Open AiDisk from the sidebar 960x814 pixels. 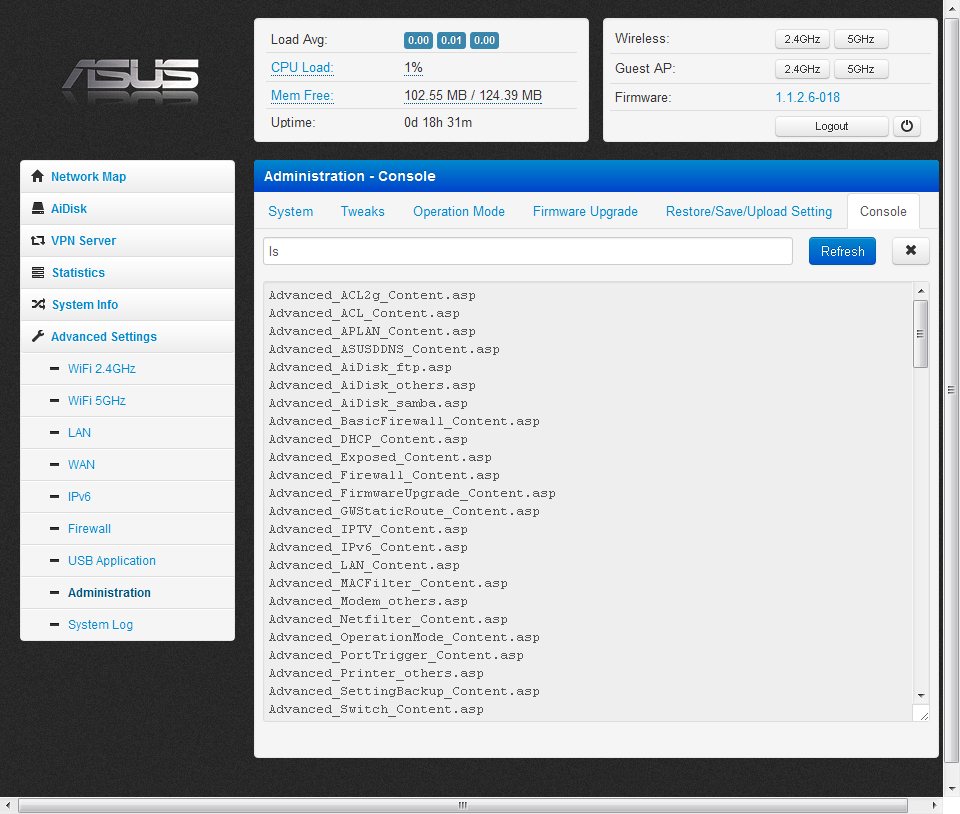tap(69, 209)
